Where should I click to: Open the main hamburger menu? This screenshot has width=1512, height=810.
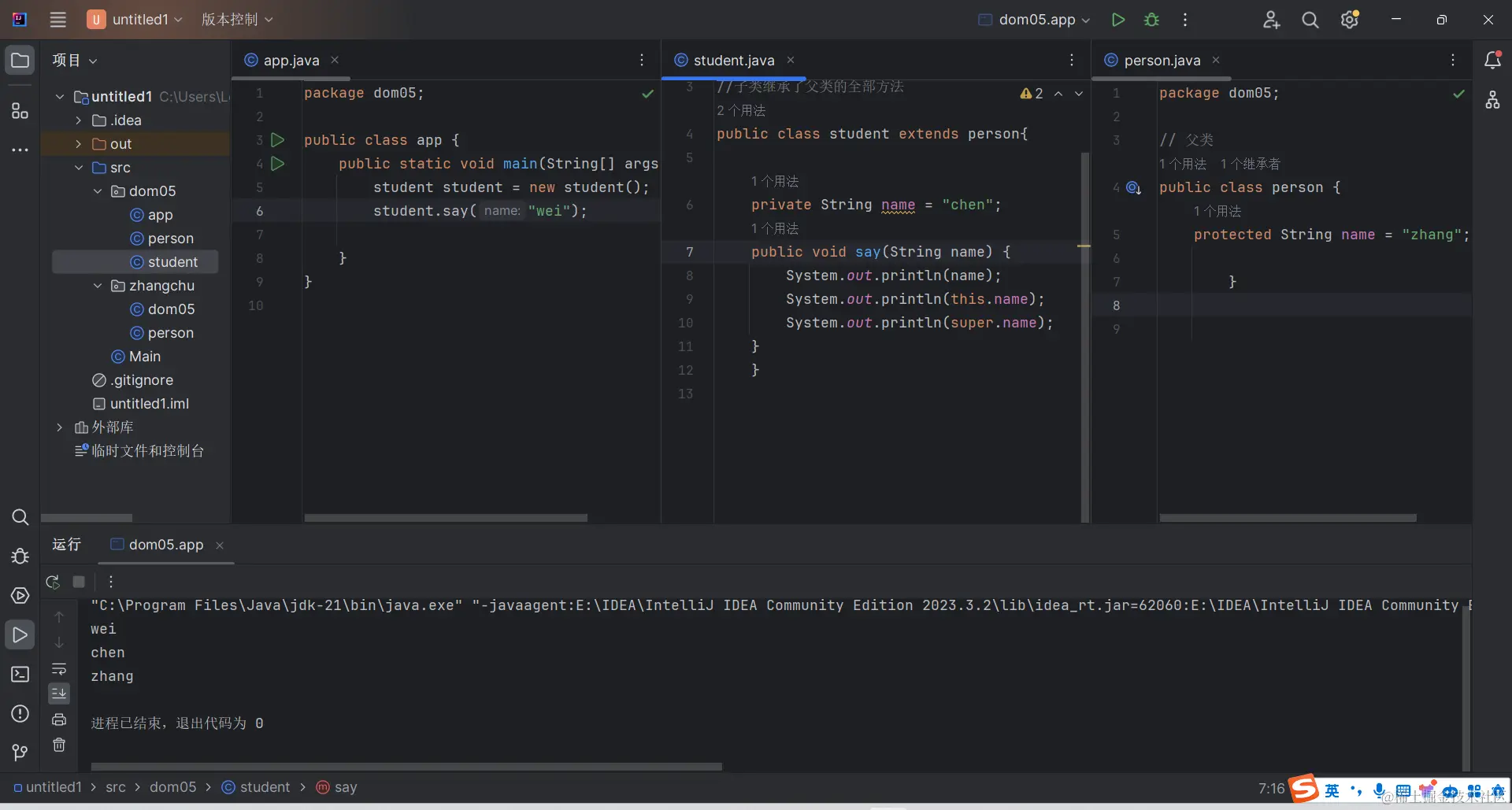click(58, 20)
